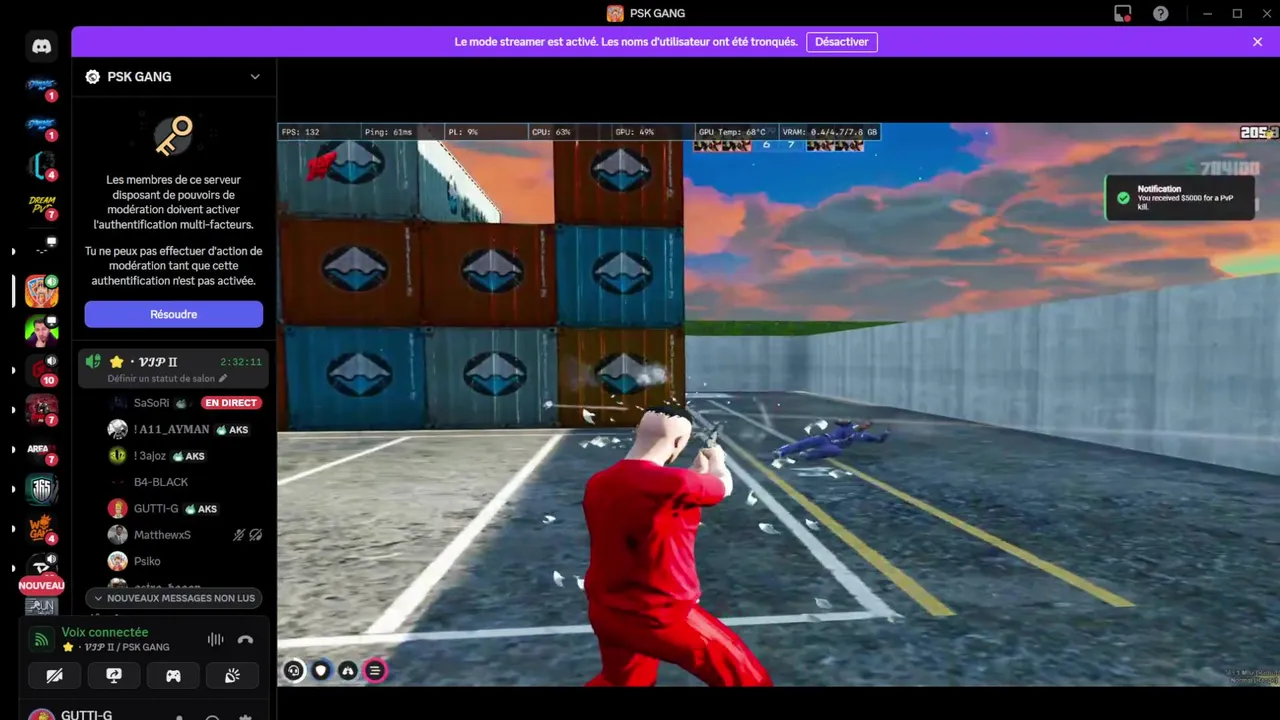The image size is (1280, 720).
Task: Click the Ping: 61ms overlay readout
Action: [388, 132]
